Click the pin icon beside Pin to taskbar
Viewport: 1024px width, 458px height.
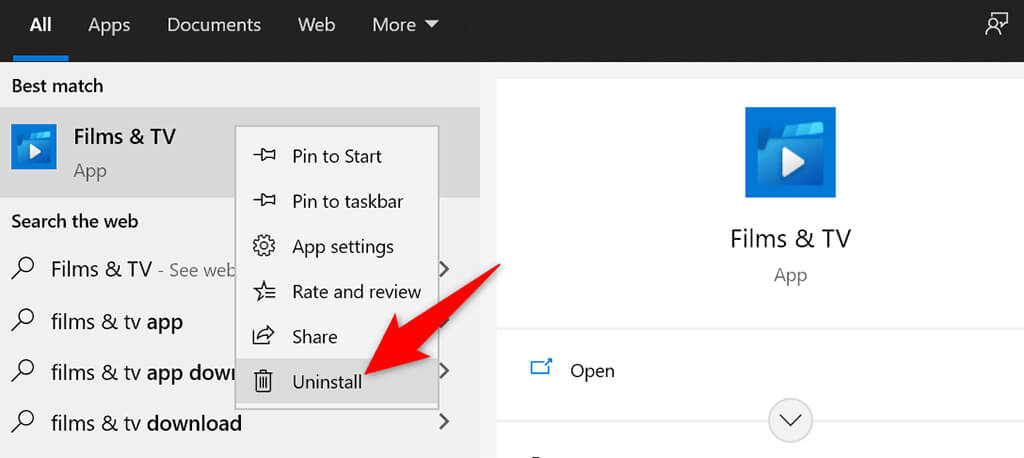coord(264,201)
